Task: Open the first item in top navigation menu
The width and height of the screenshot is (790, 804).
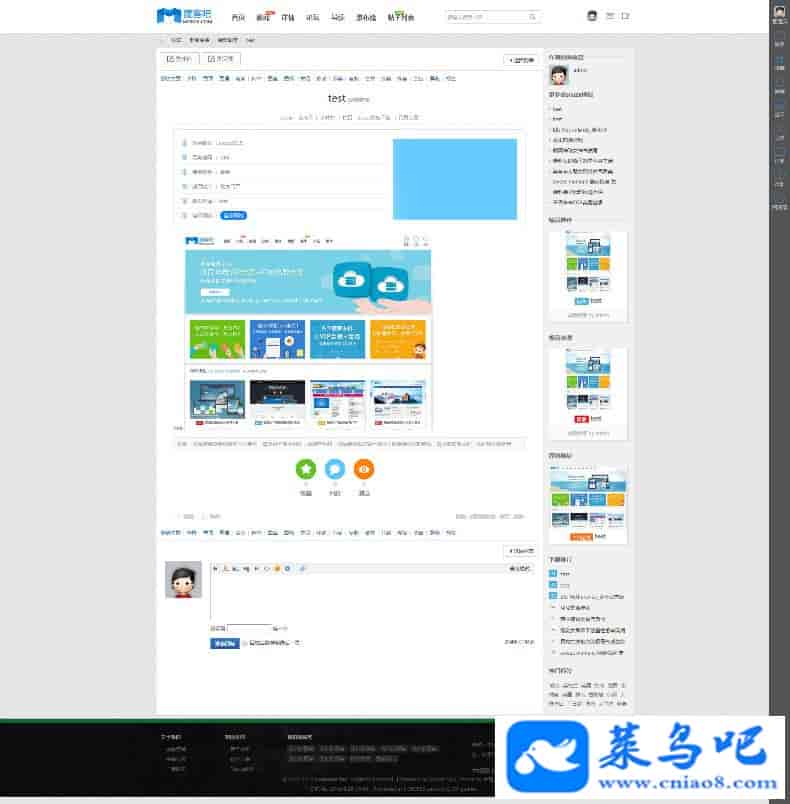Action: 237,17
